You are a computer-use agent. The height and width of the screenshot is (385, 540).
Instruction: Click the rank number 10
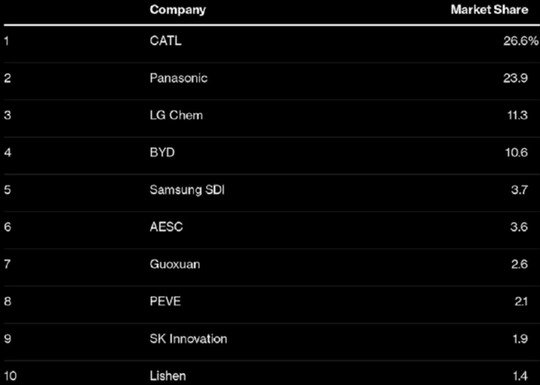10,376
